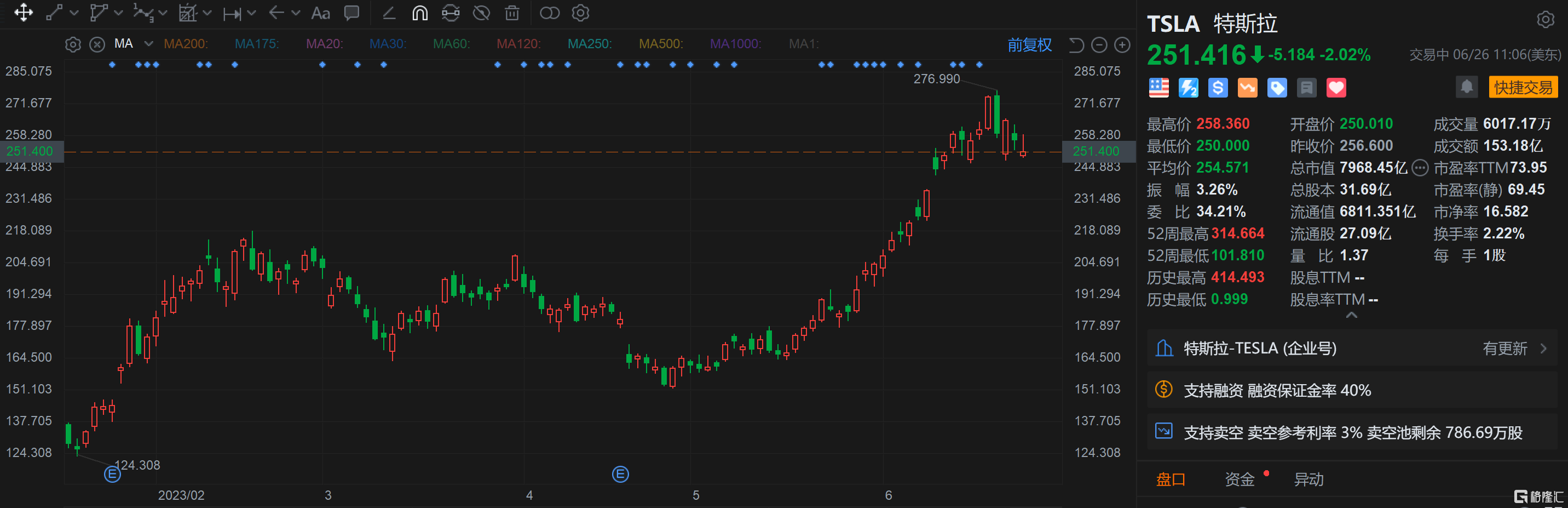Viewport: 1568px width, 508px height.
Task: Open line drawing tool dropdown arrow
Action: click(x=74, y=13)
